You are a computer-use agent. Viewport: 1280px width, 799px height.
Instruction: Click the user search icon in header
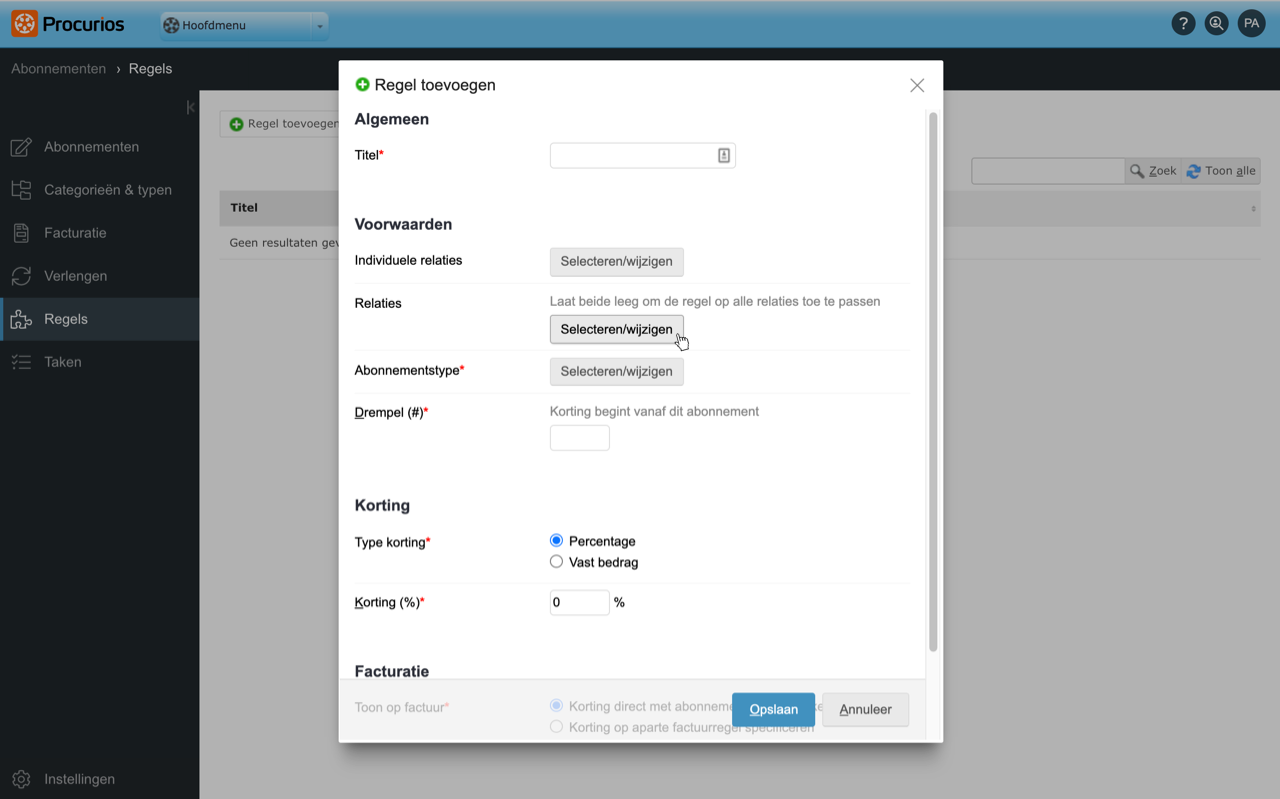[x=1216, y=24]
